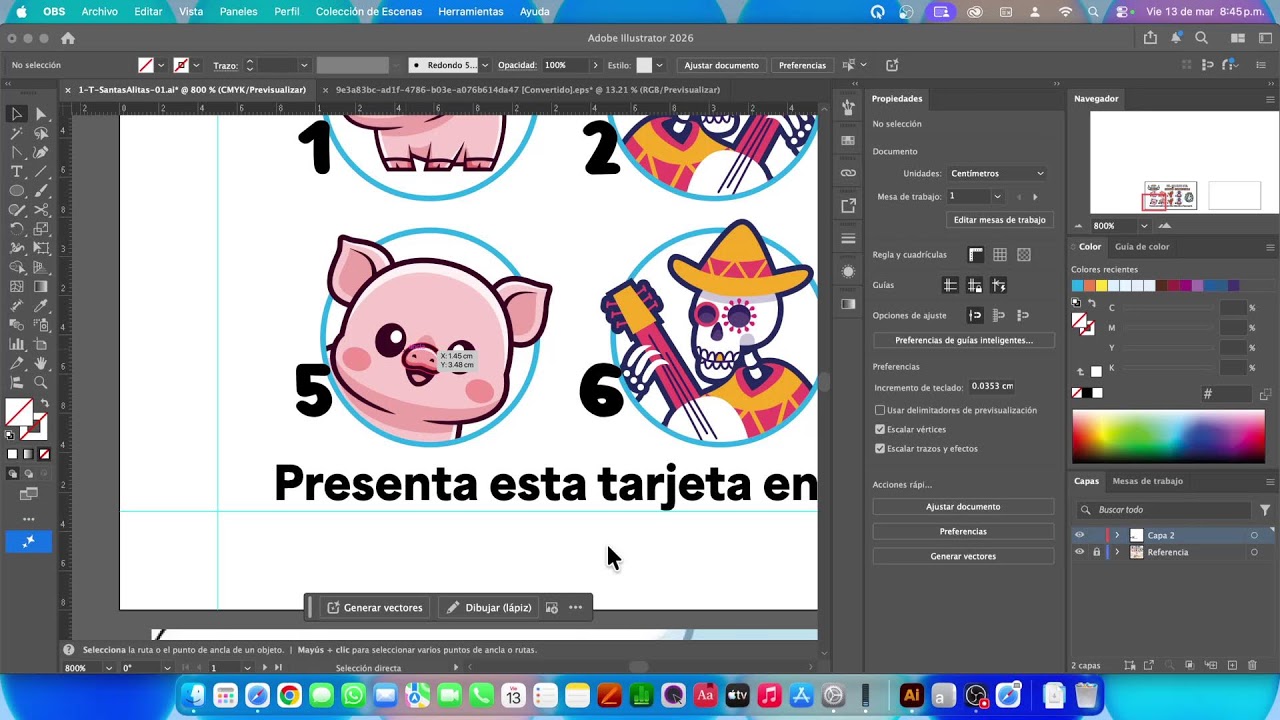Select the Magic Wand tool
Image resolution: width=1280 pixels, height=720 pixels.
(17, 133)
